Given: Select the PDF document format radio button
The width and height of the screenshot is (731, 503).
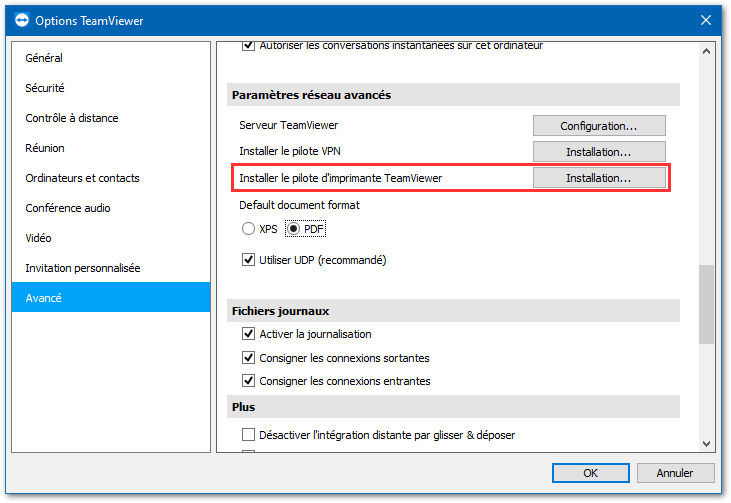Looking at the screenshot, I should pos(293,229).
